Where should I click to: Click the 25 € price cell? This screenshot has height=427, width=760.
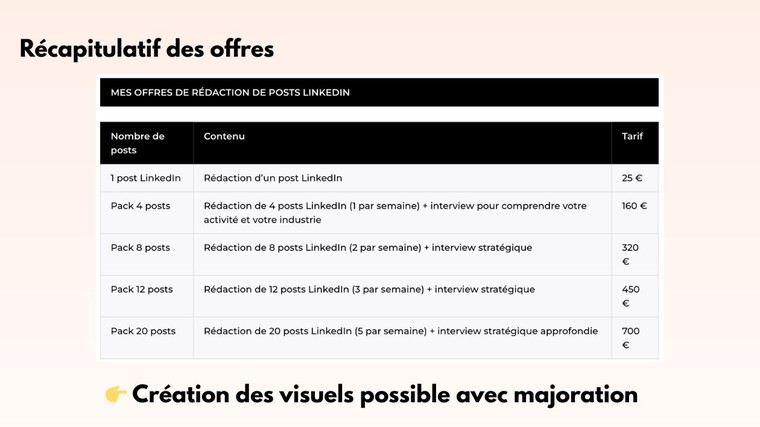click(x=632, y=178)
